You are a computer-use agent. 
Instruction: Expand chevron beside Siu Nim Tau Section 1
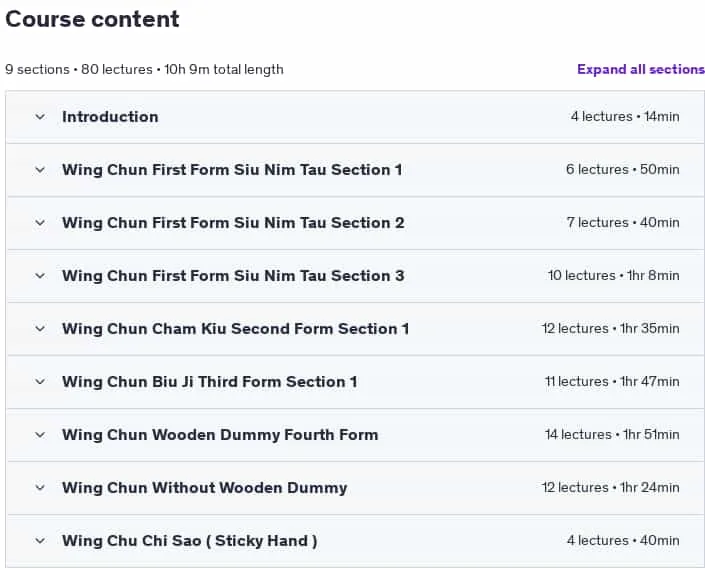click(x=40, y=170)
